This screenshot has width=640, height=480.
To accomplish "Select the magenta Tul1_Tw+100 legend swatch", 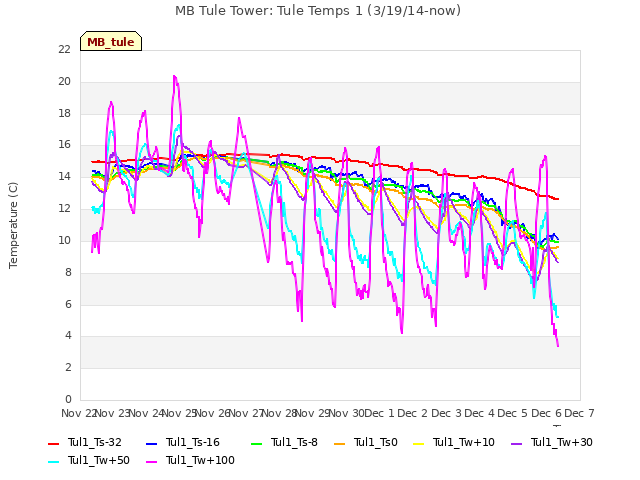I will point(151,462).
